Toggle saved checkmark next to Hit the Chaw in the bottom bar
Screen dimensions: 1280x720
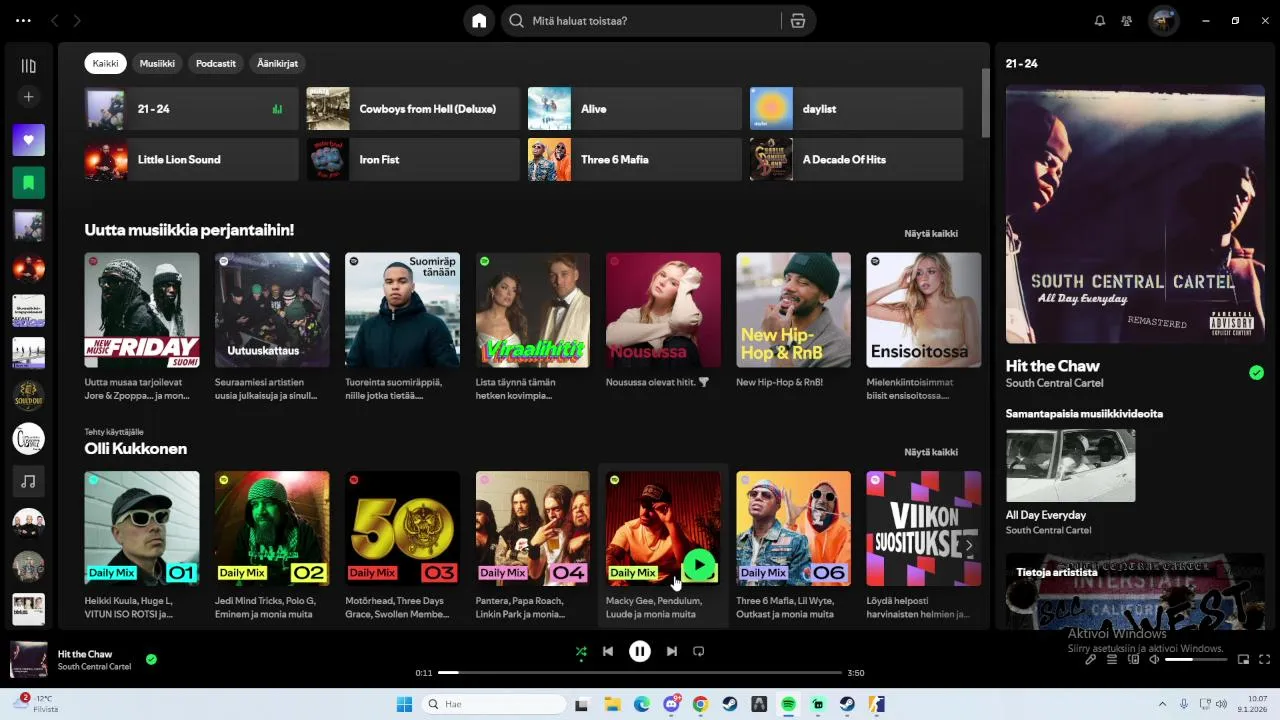151,659
